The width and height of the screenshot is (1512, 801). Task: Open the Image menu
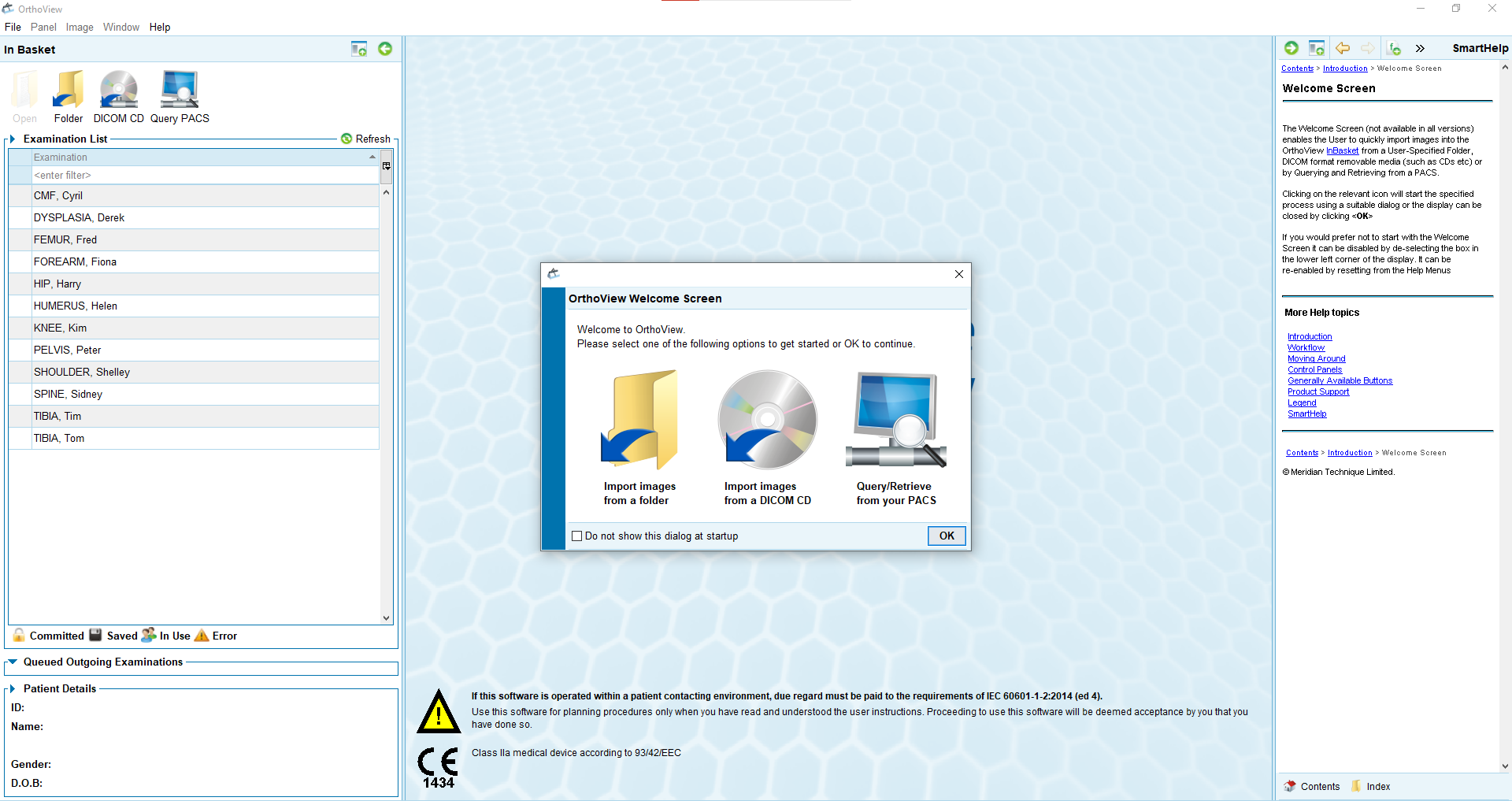80,27
